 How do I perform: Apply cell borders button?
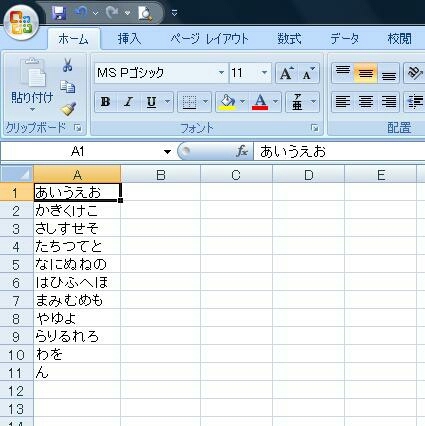[189, 102]
